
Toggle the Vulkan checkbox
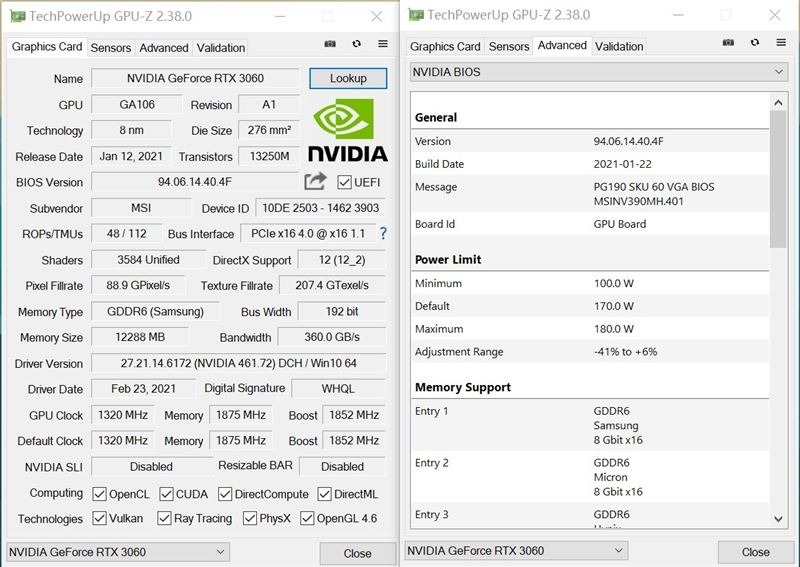(99, 519)
